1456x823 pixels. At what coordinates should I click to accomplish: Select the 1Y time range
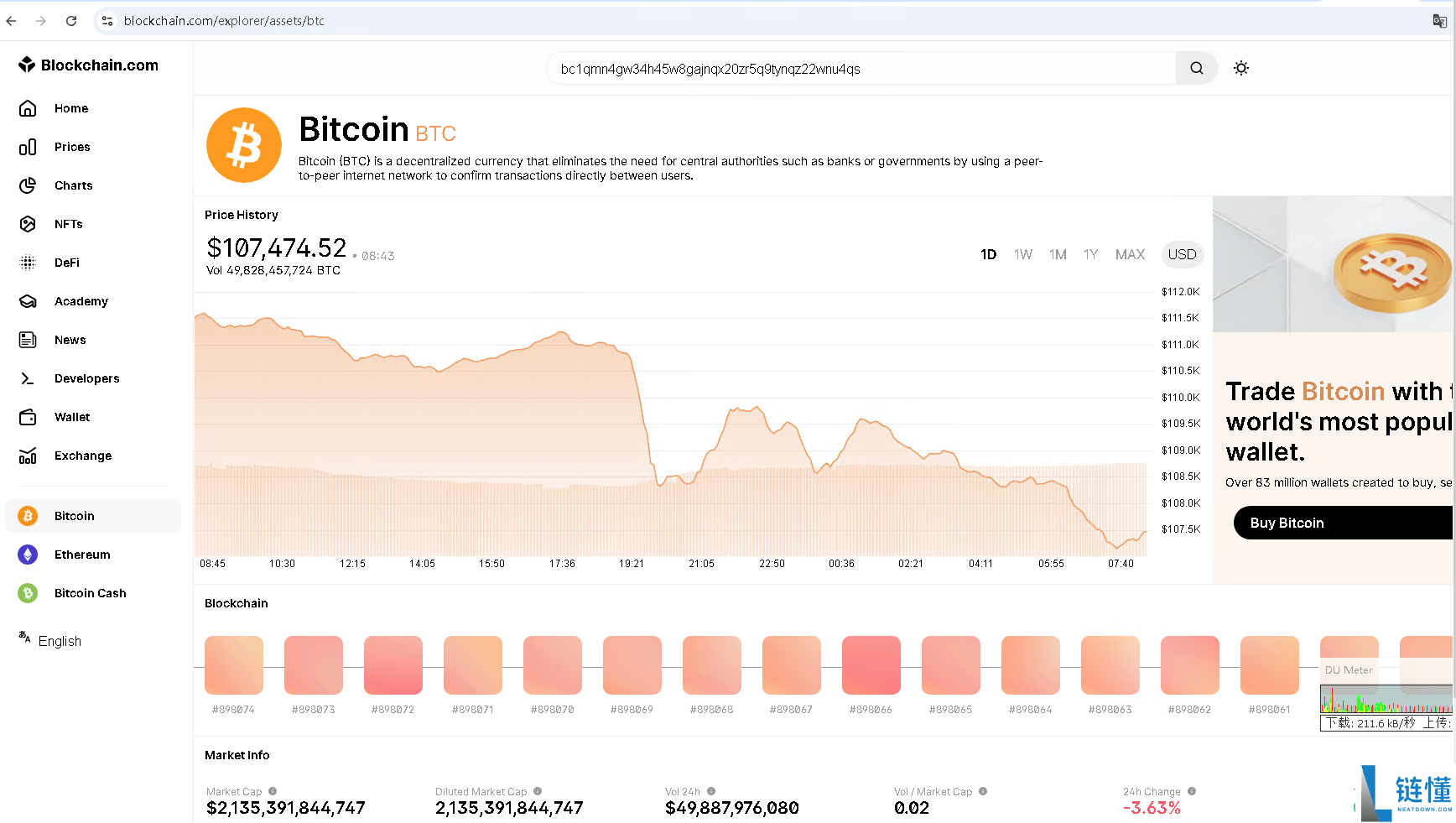pyautogui.click(x=1091, y=254)
